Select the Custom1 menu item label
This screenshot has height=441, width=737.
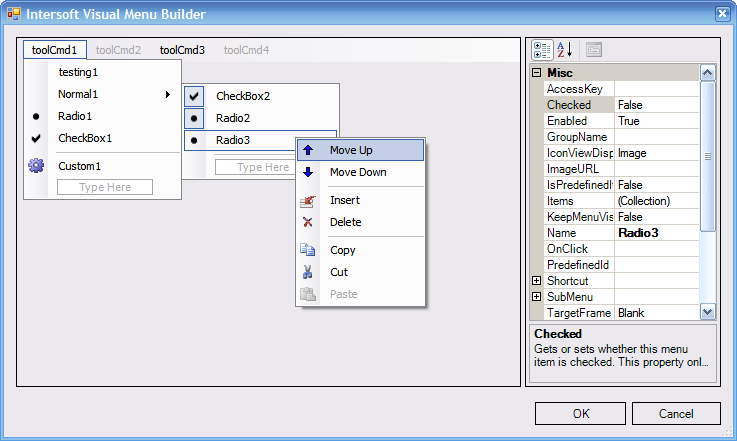79,166
